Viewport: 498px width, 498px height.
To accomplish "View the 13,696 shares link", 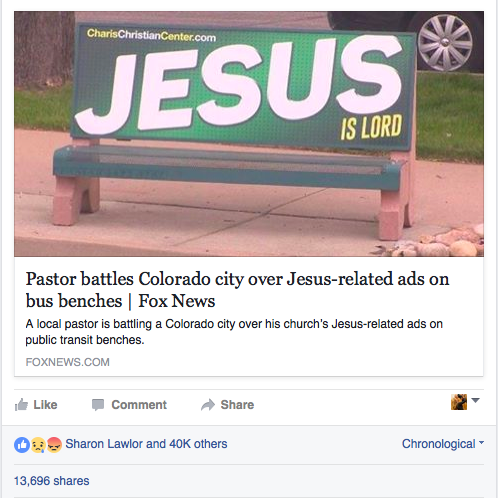I will click(52, 481).
